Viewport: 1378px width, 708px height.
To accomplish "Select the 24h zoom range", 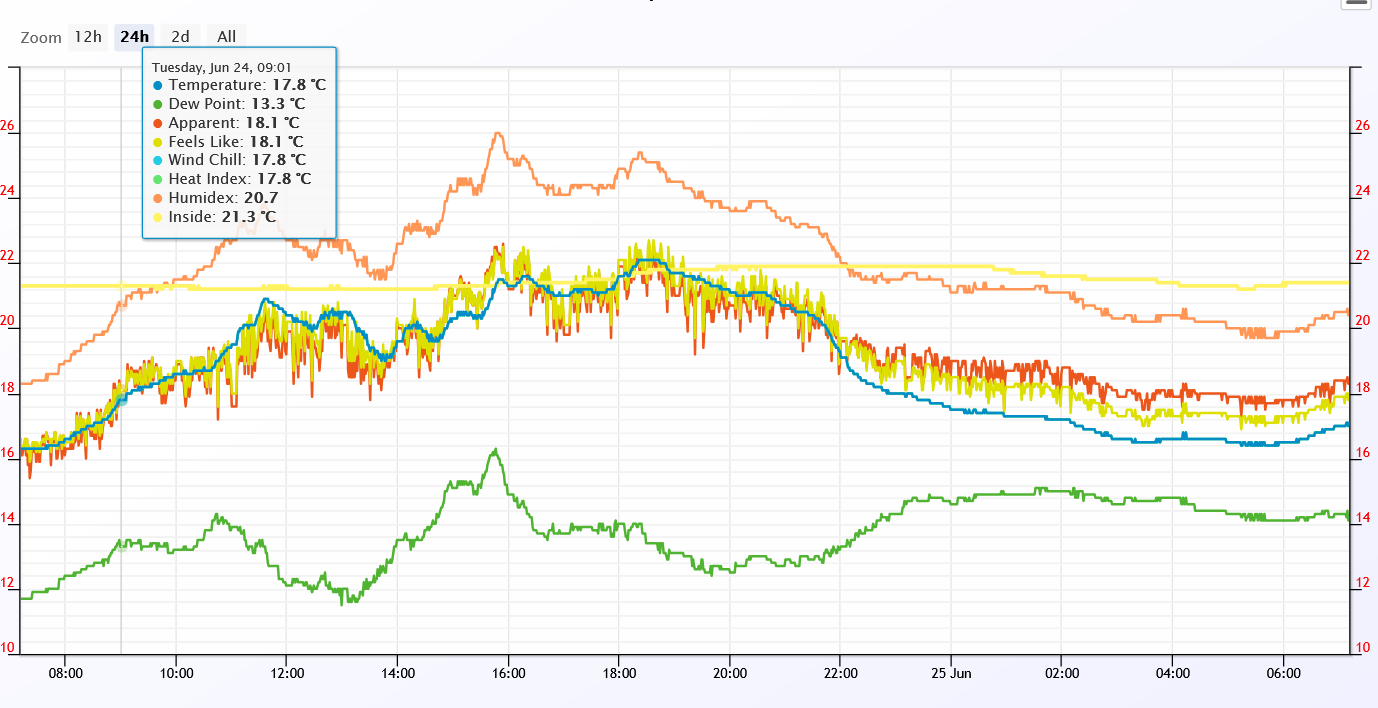I will point(134,37).
